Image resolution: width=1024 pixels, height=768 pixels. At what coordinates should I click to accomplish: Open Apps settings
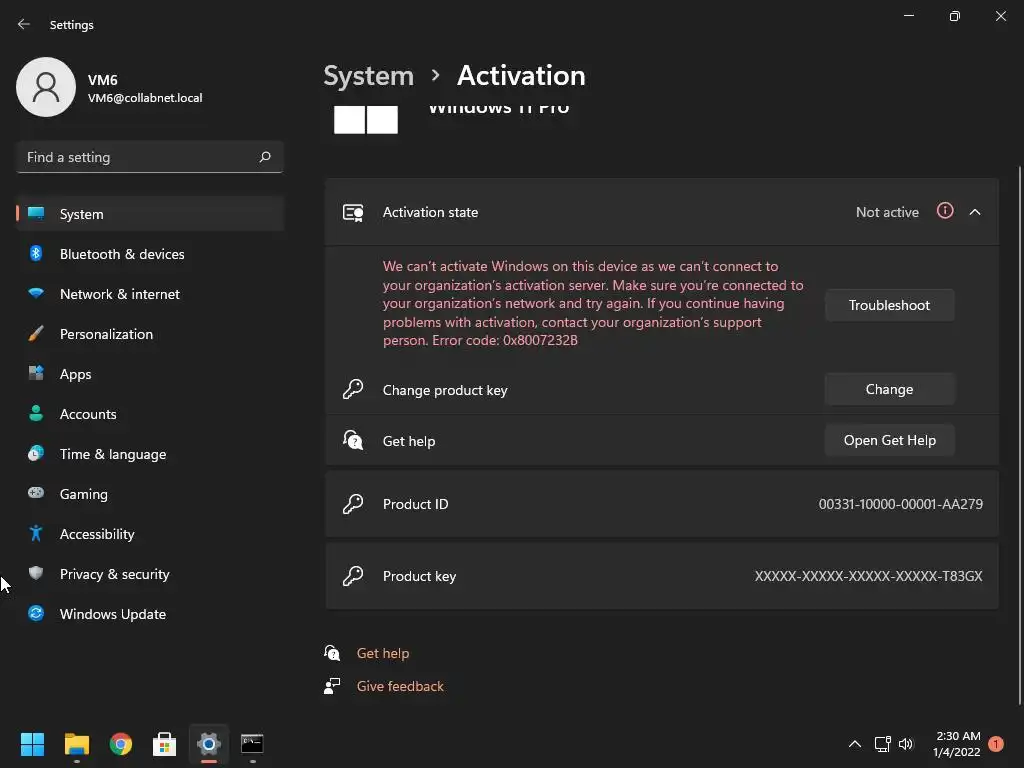pos(150,374)
